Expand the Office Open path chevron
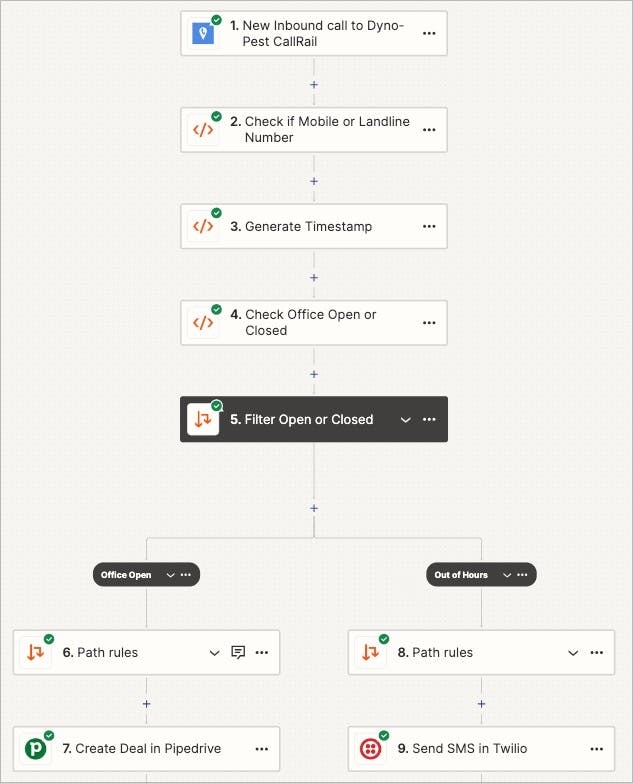Image resolution: width=633 pixels, height=783 pixels. (x=169, y=575)
